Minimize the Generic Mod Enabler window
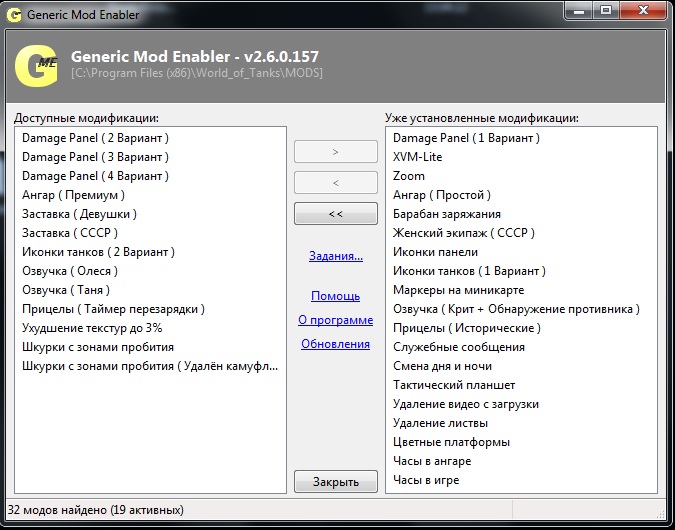Viewport: 675px width, 530px height. (579, 10)
